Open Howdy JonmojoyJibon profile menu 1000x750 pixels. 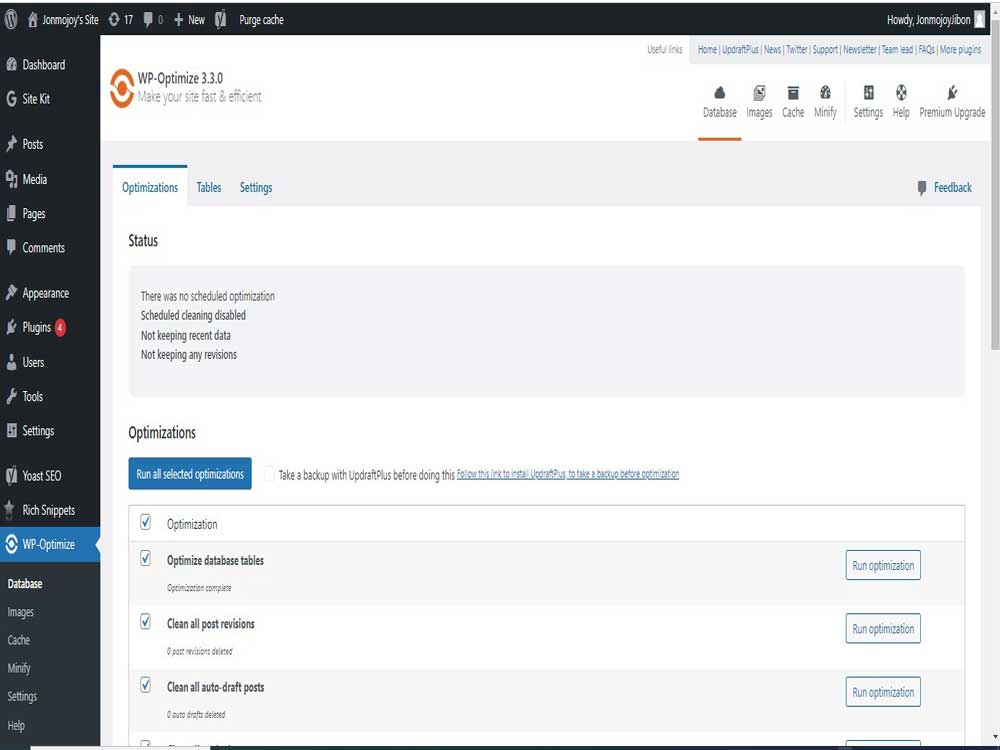click(935, 20)
